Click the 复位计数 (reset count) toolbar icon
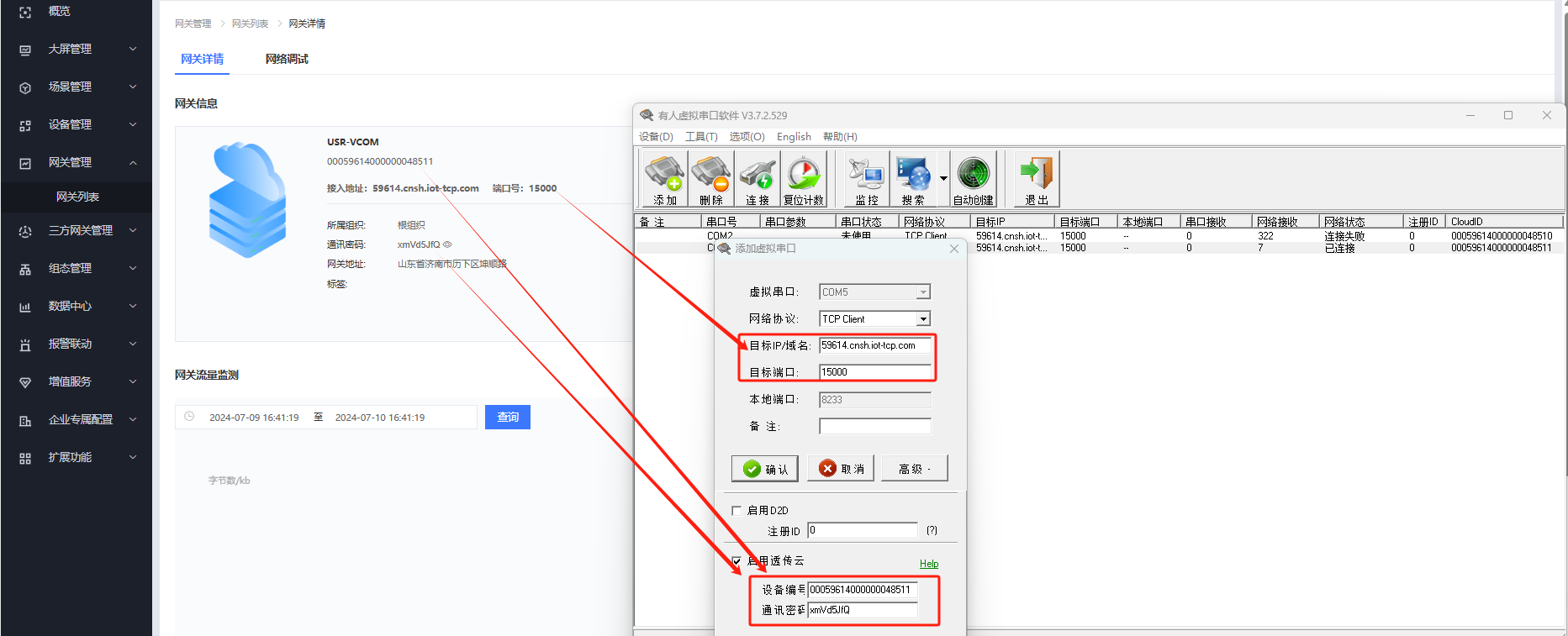1568x636 pixels. pos(804,180)
